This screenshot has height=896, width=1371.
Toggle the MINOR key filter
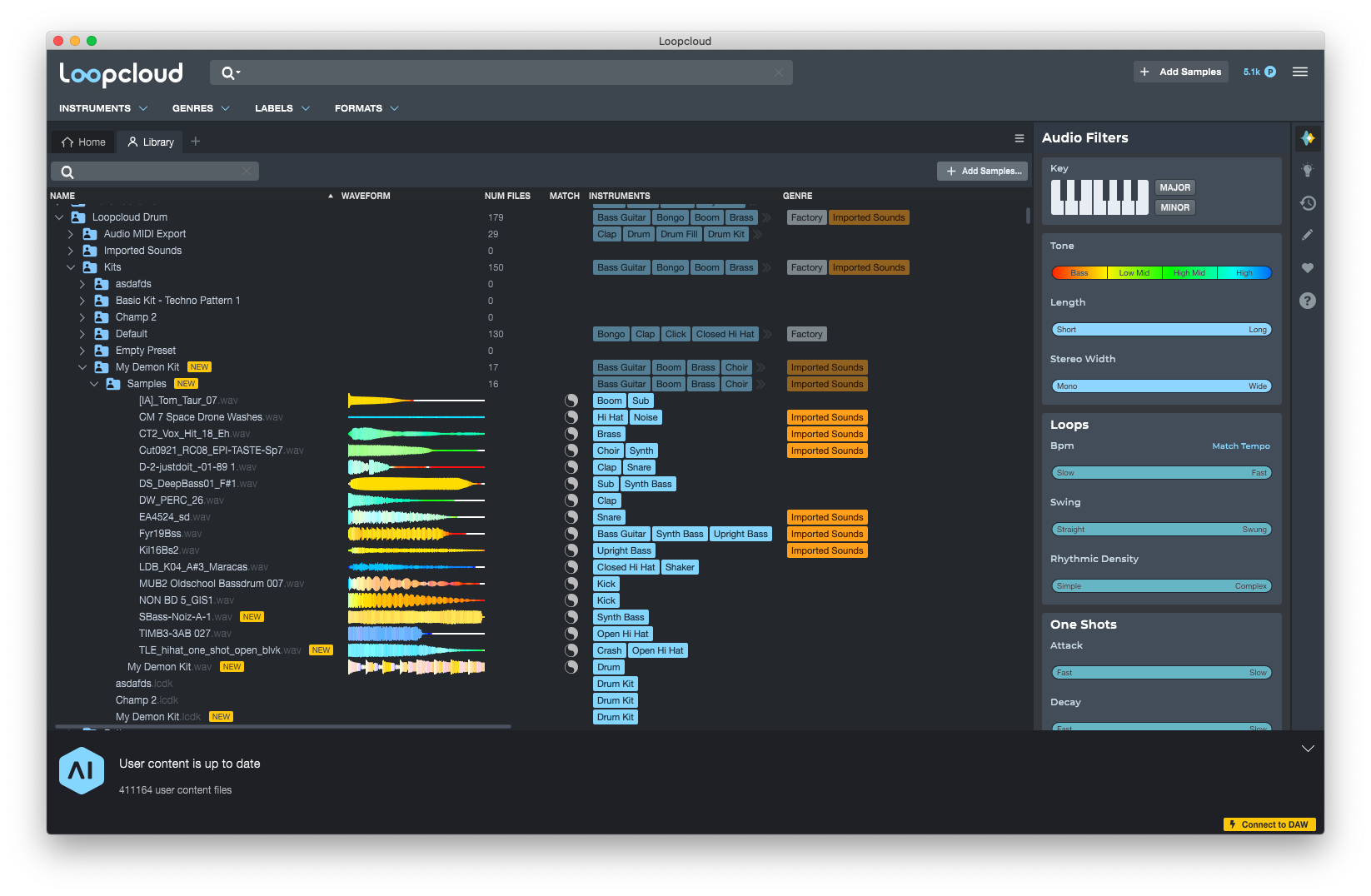(1175, 207)
